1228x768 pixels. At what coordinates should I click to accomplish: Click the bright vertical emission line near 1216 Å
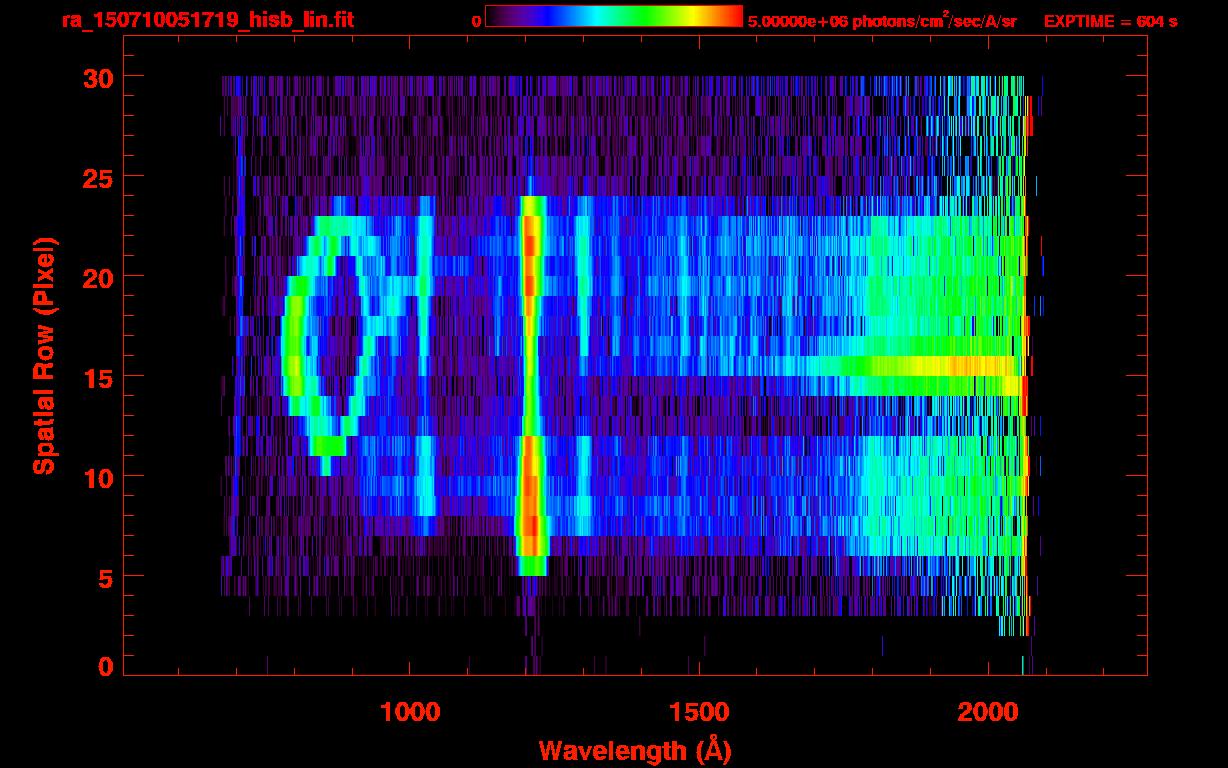click(x=531, y=385)
